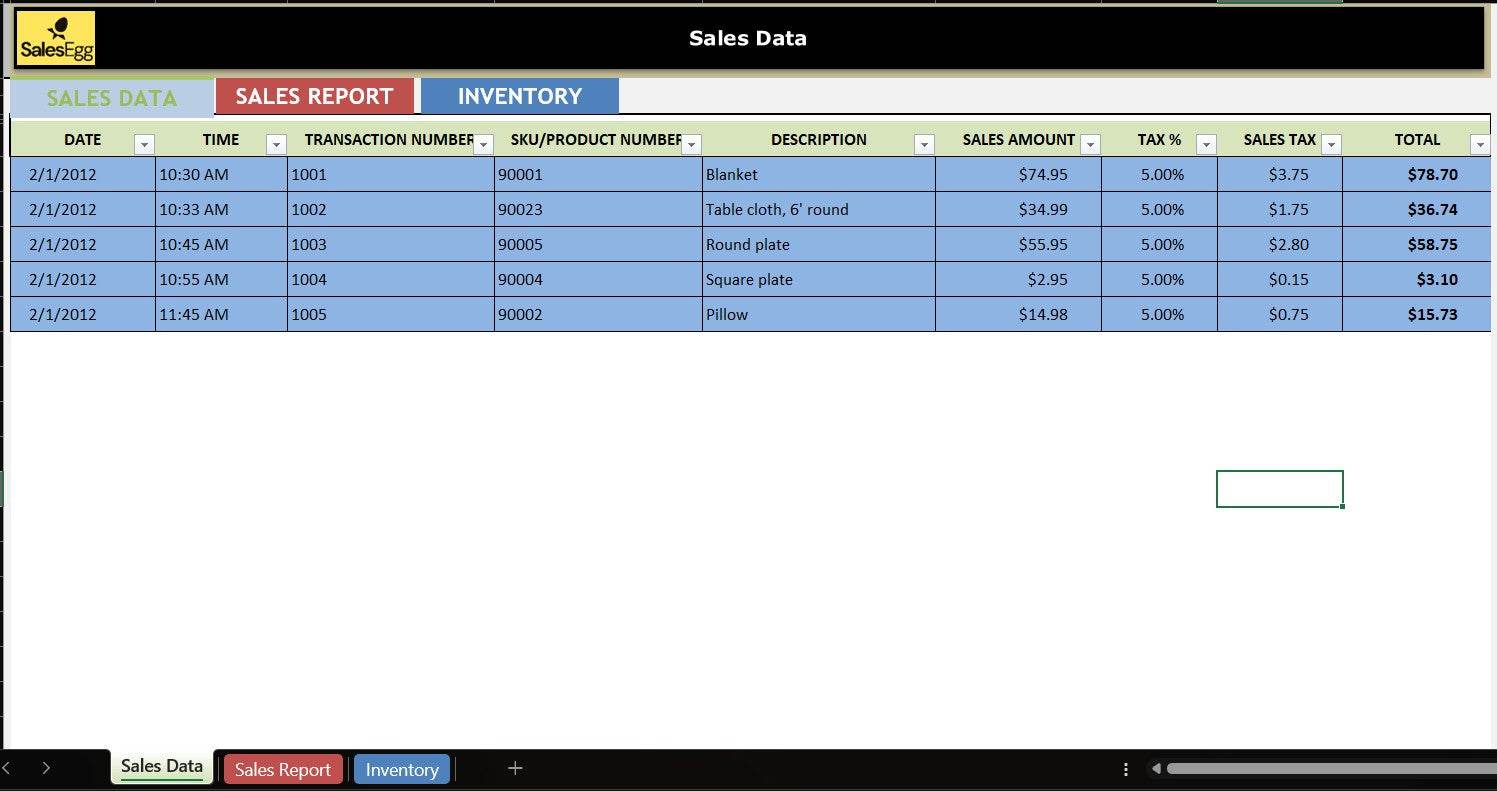This screenshot has width=1497, height=791.
Task: Click the blue INVENTORY navigation button
Action: click(519, 97)
